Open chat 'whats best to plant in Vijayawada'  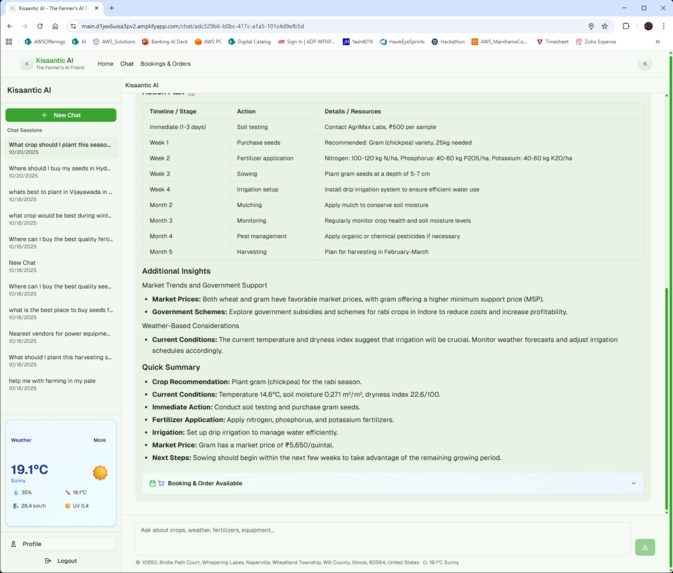click(61, 195)
